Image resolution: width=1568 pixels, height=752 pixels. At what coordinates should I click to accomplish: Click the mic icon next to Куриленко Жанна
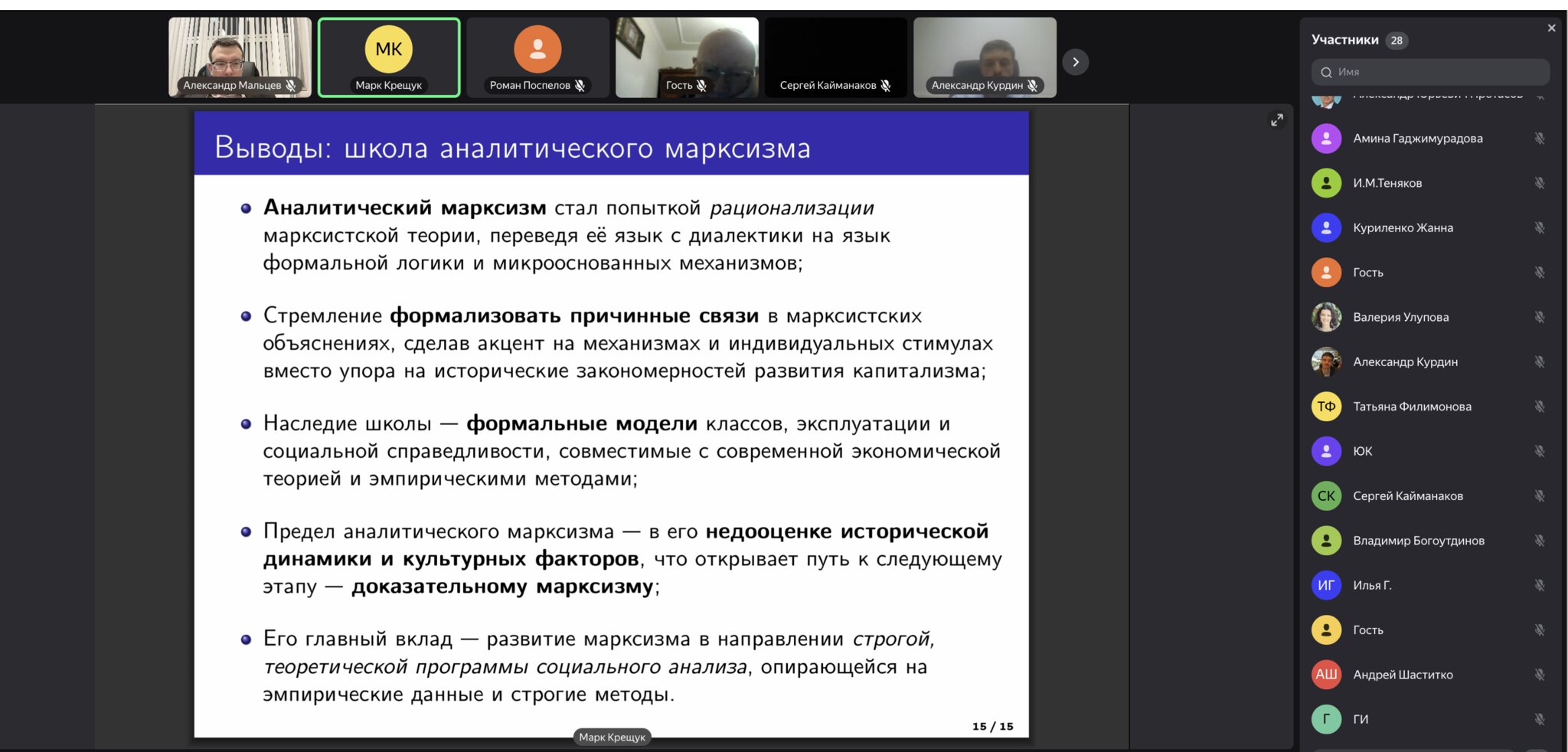click(1540, 227)
